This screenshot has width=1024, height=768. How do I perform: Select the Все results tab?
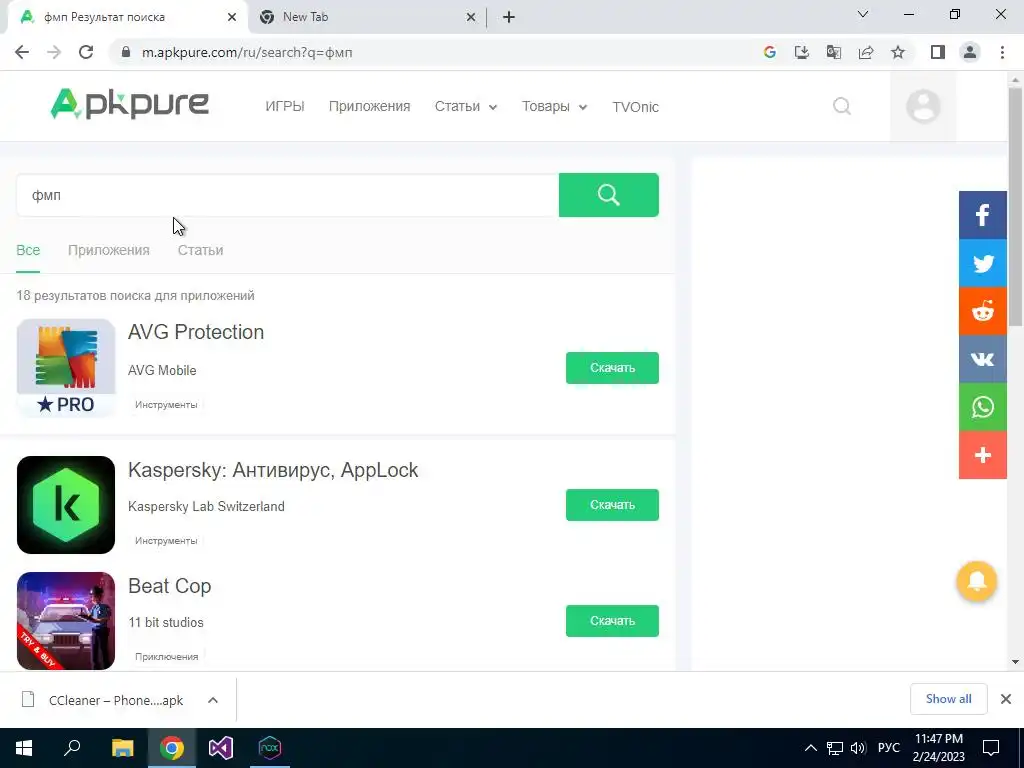pos(28,250)
